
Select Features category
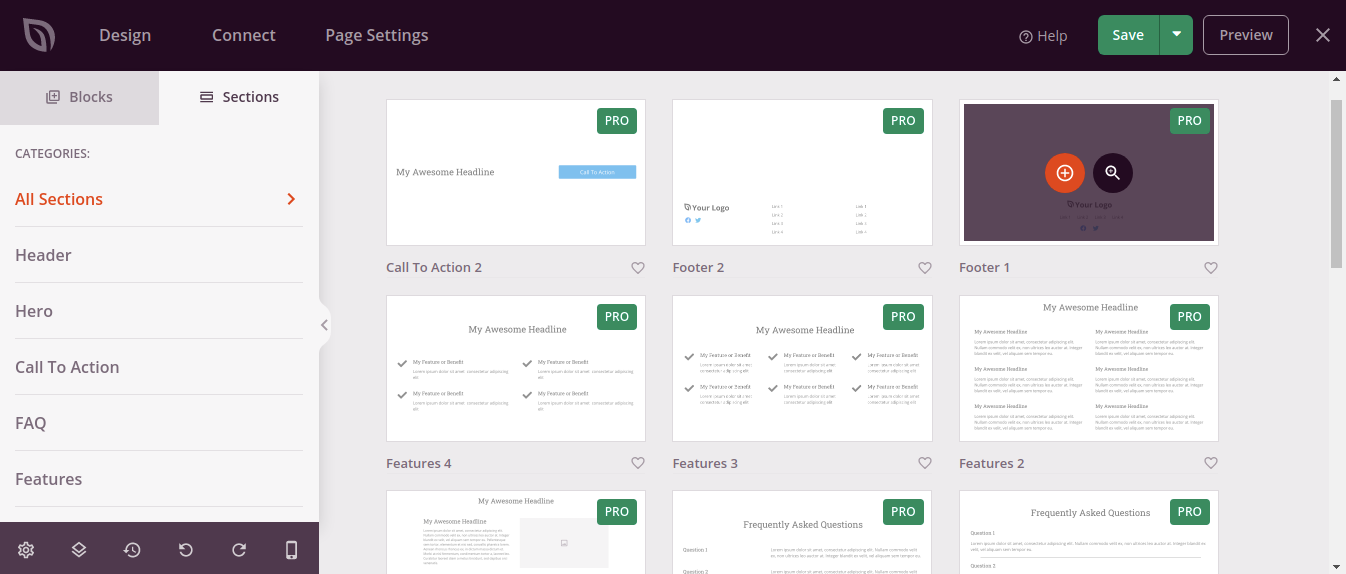[x=159, y=479]
